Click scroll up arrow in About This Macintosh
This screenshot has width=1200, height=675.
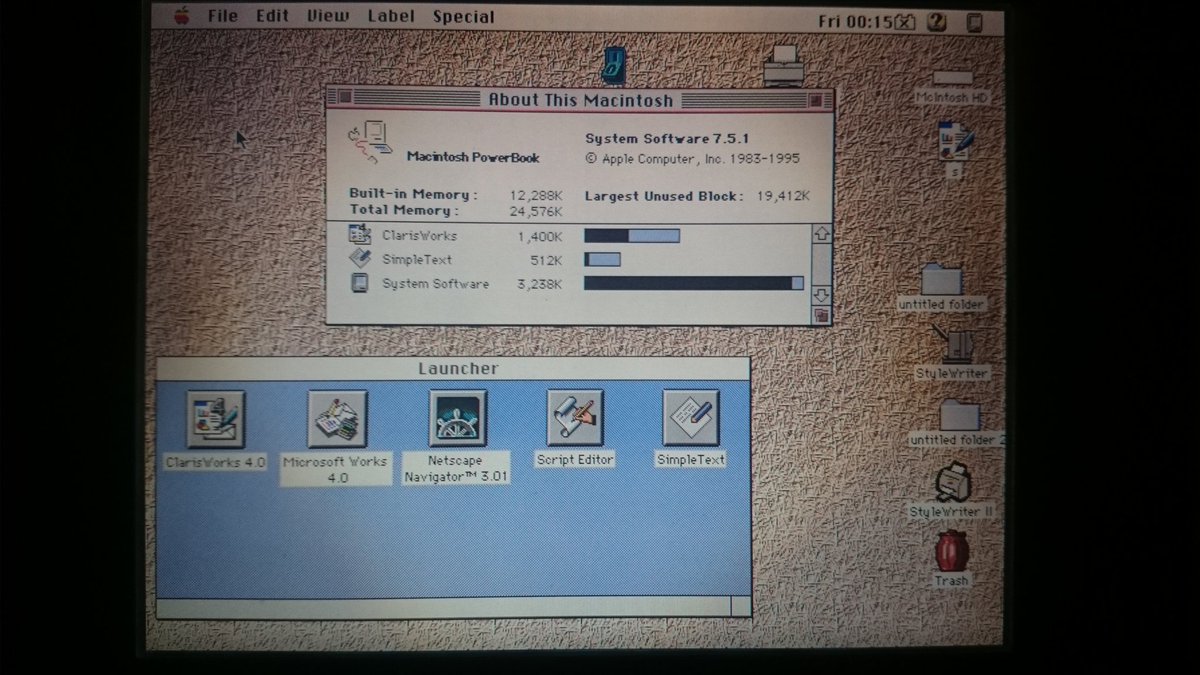point(822,234)
